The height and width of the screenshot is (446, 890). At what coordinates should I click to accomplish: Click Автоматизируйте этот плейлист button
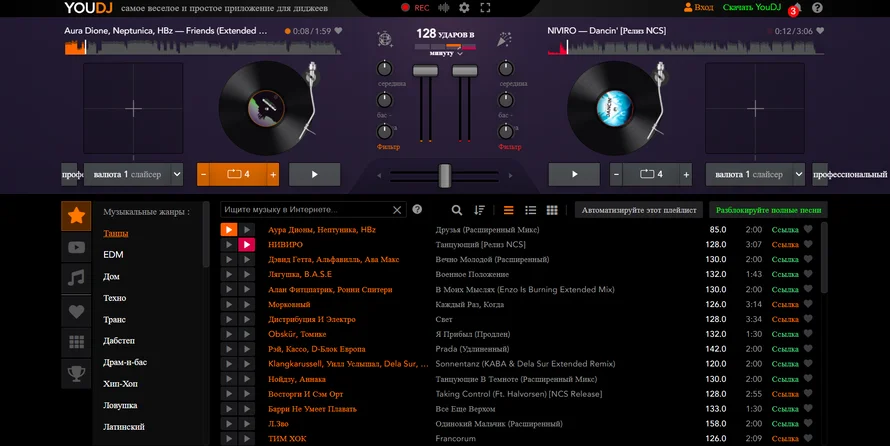tap(639, 210)
